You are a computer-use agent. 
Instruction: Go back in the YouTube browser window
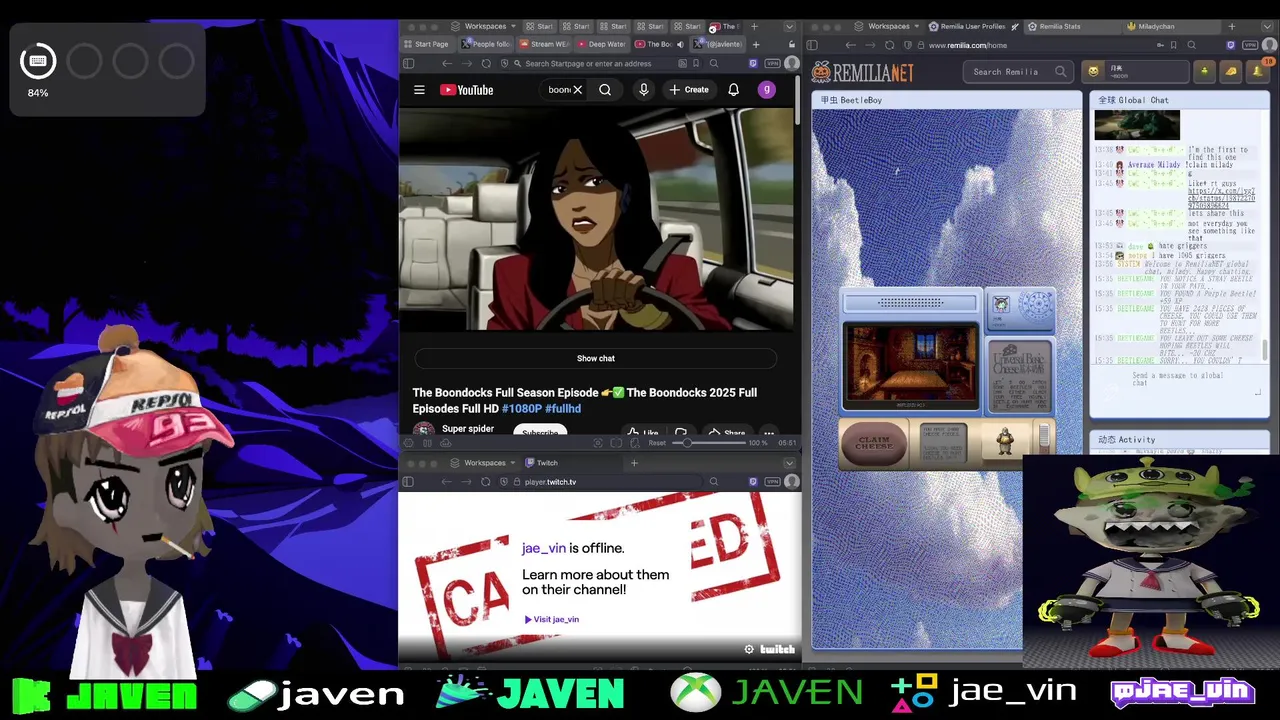pyautogui.click(x=447, y=63)
